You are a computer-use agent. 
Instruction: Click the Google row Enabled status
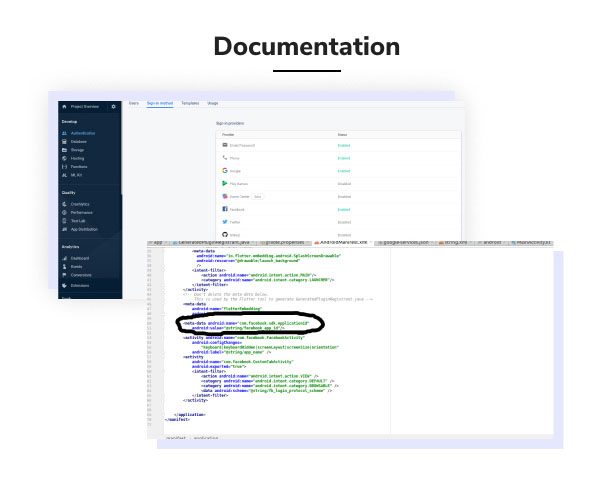[x=344, y=171]
